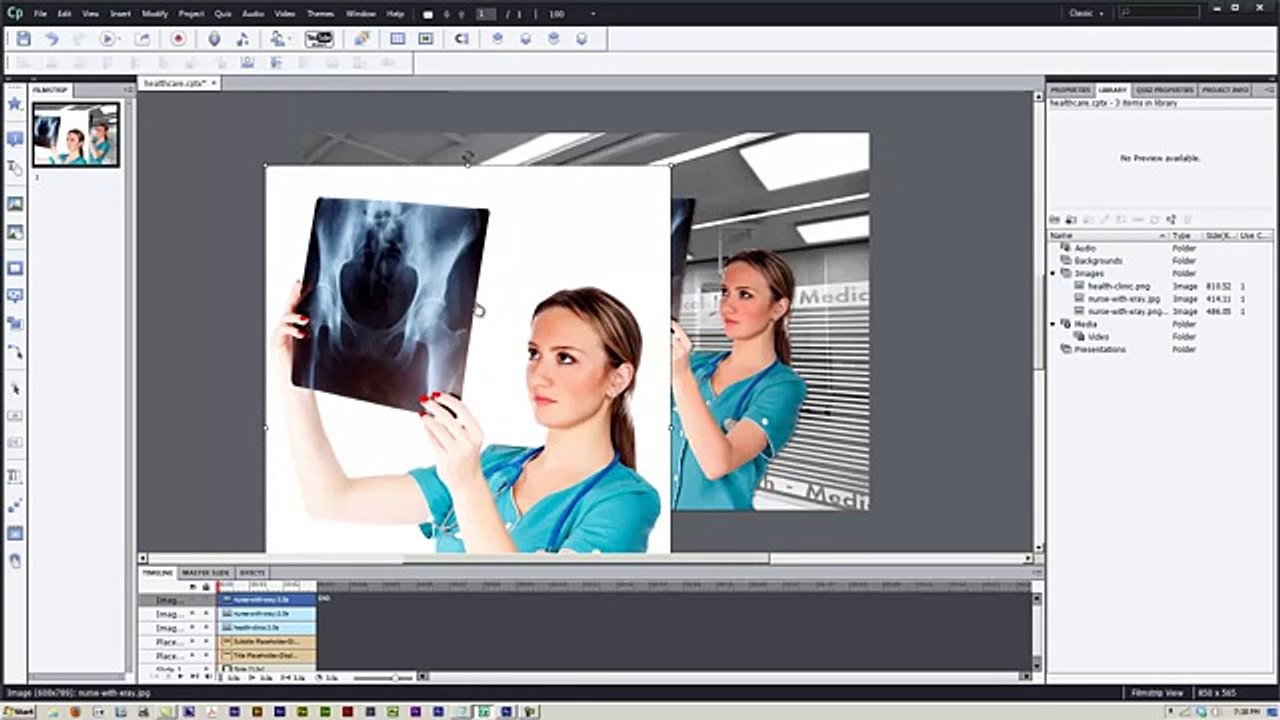Click the stage horizontal scrollbar
Viewport: 1280px width, 720px height.
pos(586,558)
